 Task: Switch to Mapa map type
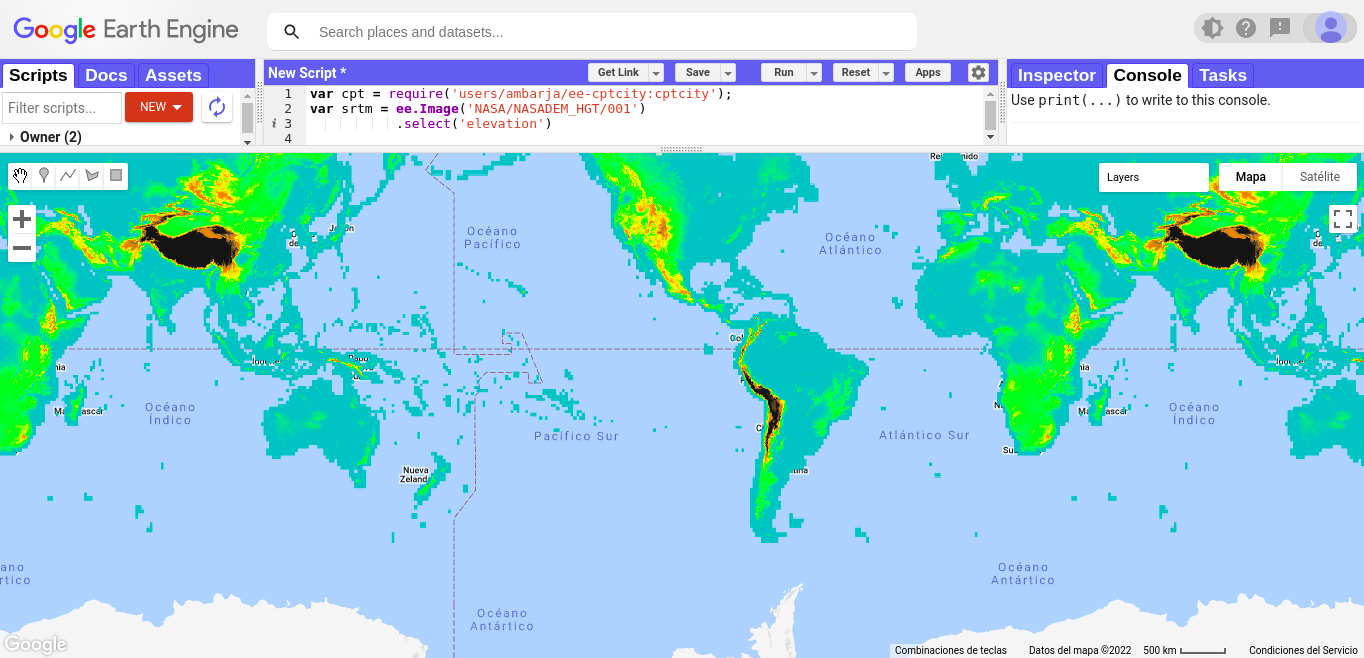1250,177
